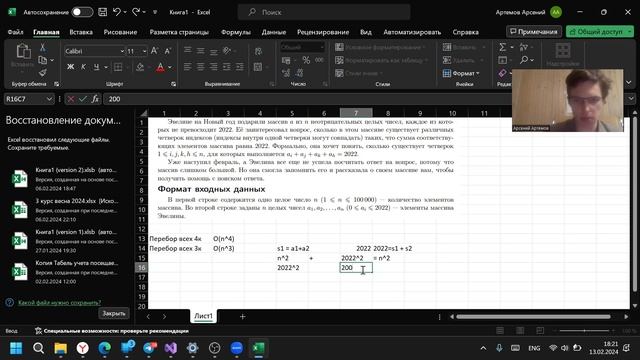Screen dimensions: 640x360
Task: Expand the font color dropdown arrow
Action: pos(170,67)
